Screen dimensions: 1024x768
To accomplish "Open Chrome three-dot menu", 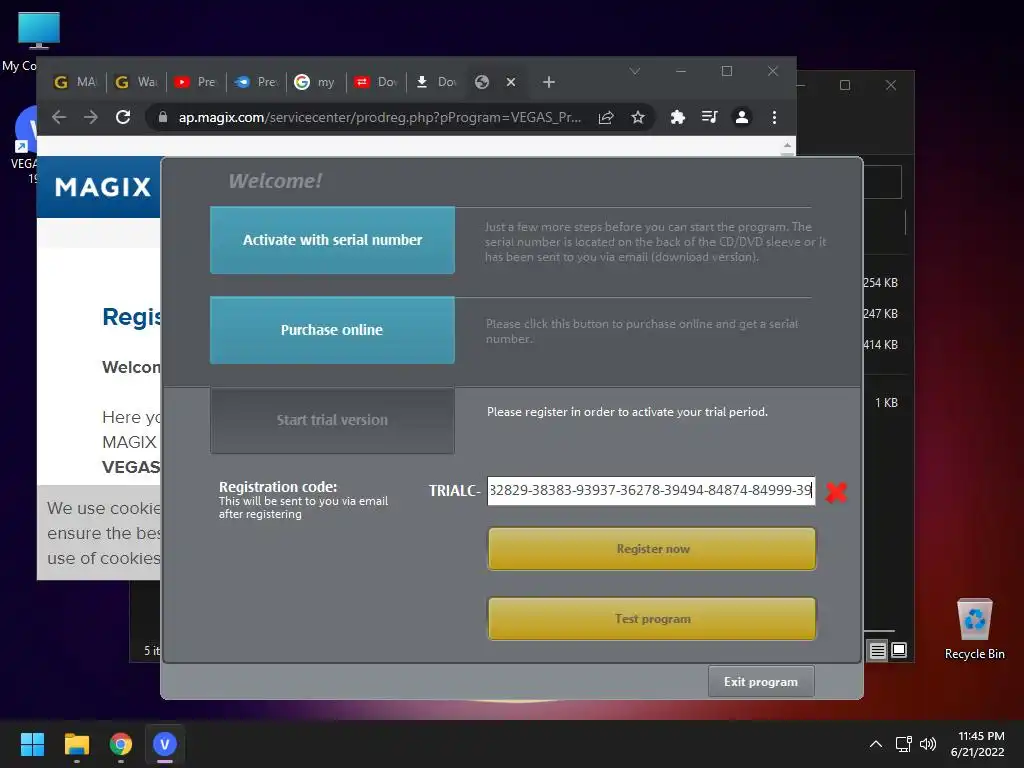I will tap(775, 117).
